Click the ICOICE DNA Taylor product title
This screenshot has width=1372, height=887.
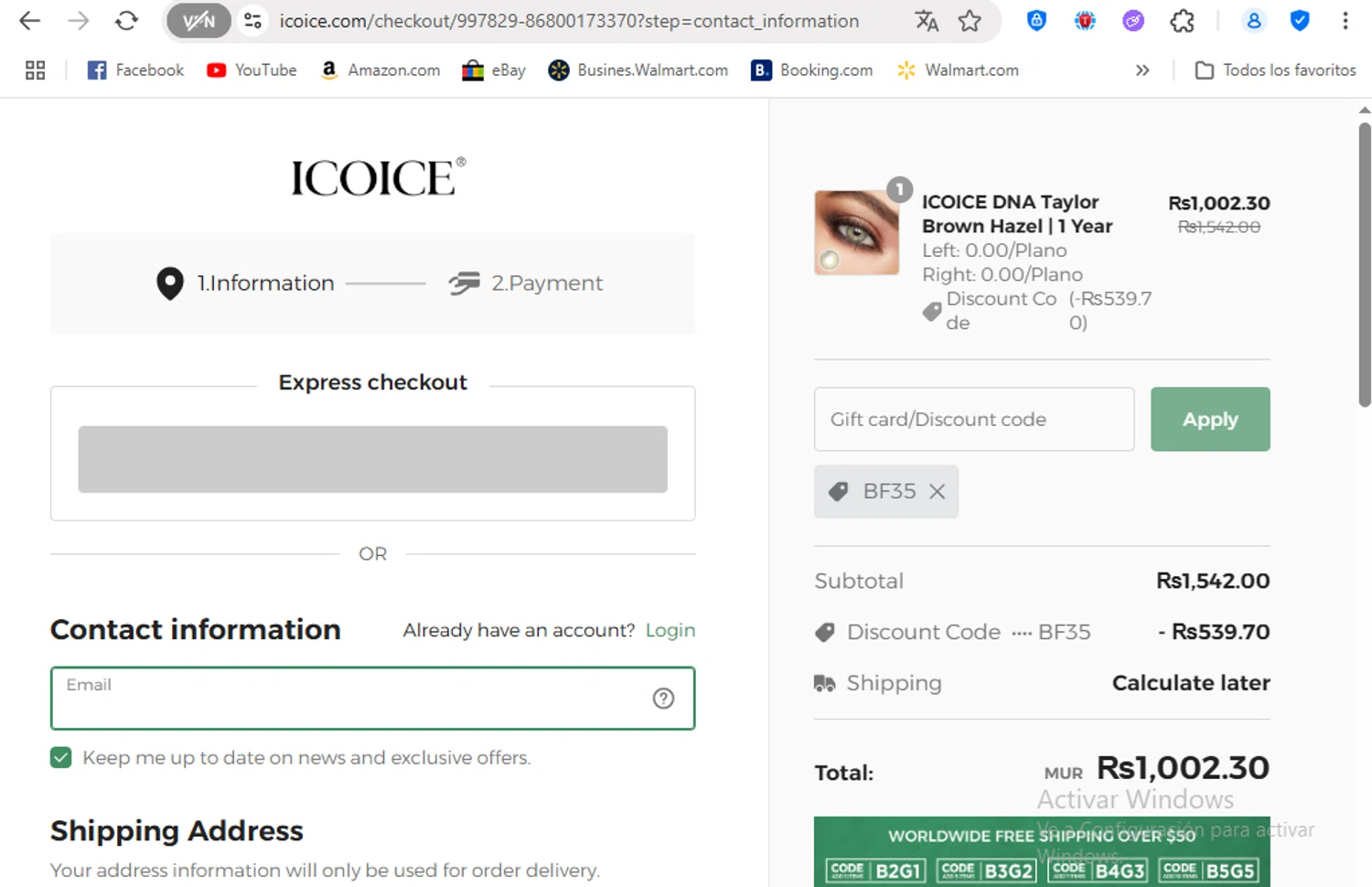point(1017,214)
